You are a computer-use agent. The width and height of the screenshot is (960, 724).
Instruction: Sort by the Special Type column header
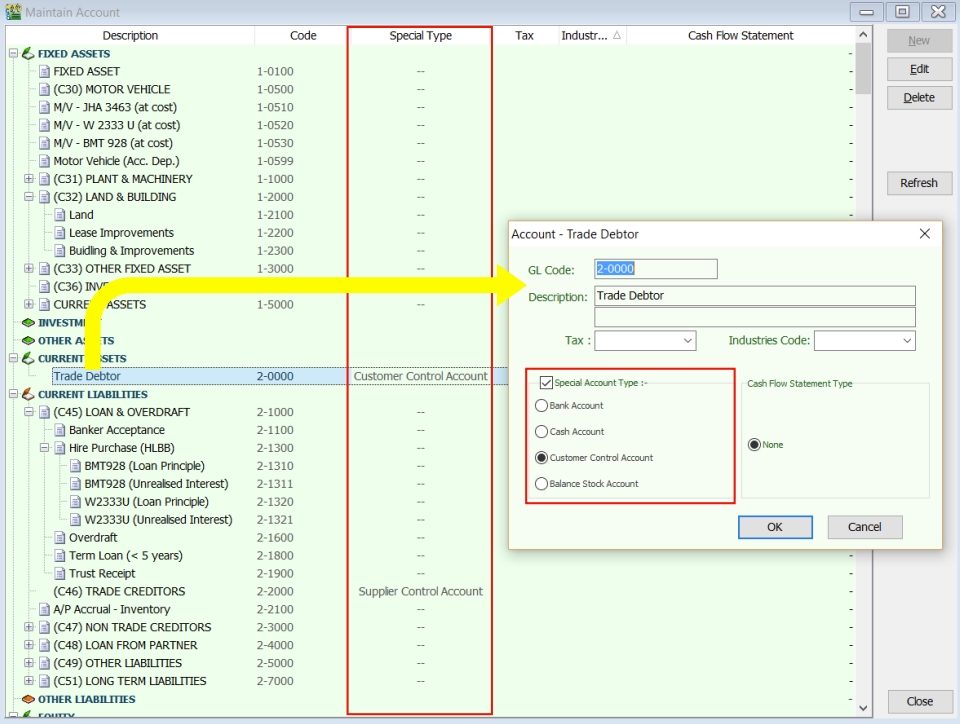(420, 35)
